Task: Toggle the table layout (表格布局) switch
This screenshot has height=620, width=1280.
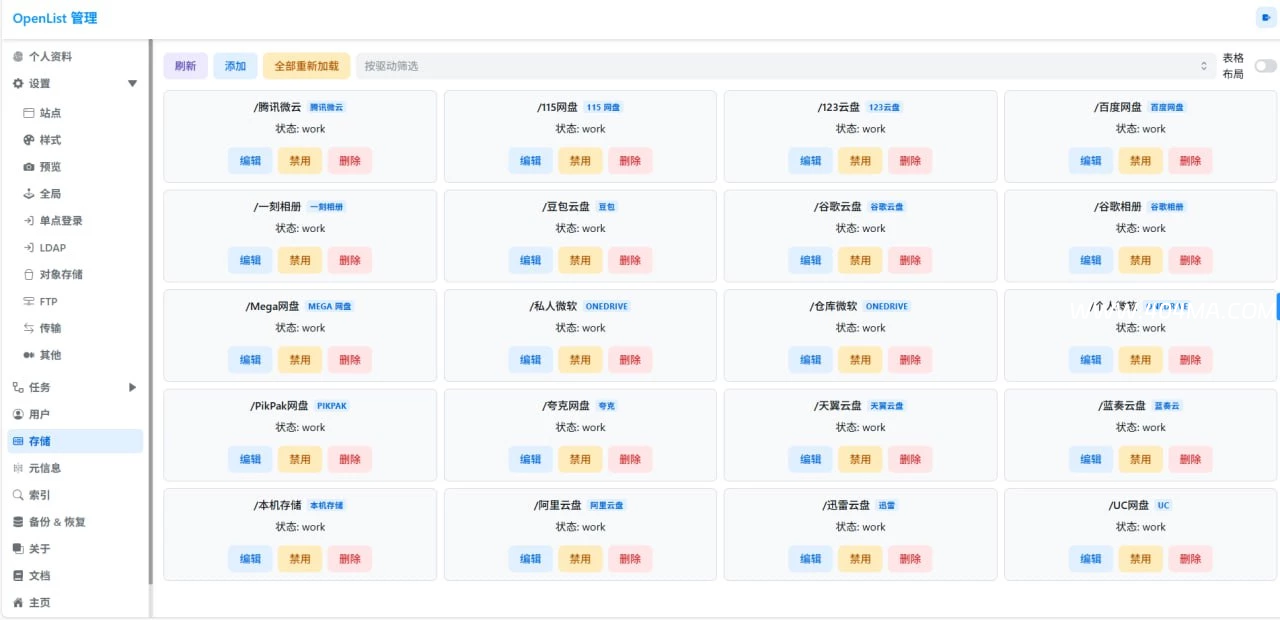Action: pyautogui.click(x=1265, y=66)
